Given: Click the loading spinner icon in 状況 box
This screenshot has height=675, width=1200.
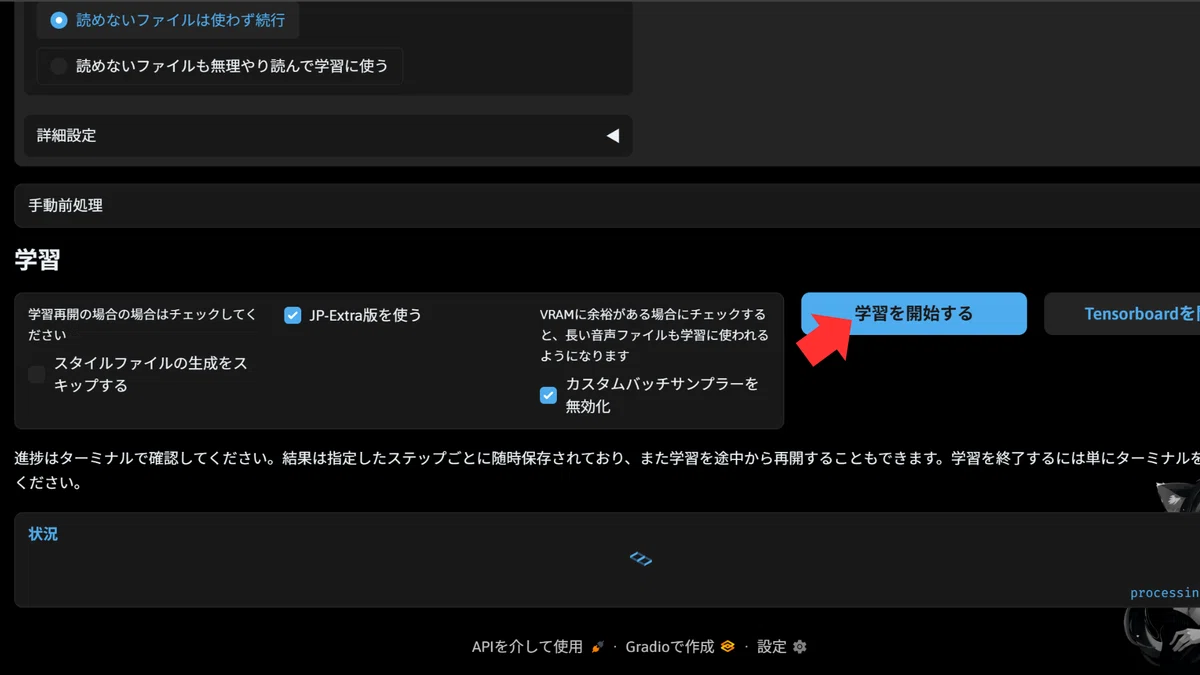Looking at the screenshot, I should pos(641,559).
